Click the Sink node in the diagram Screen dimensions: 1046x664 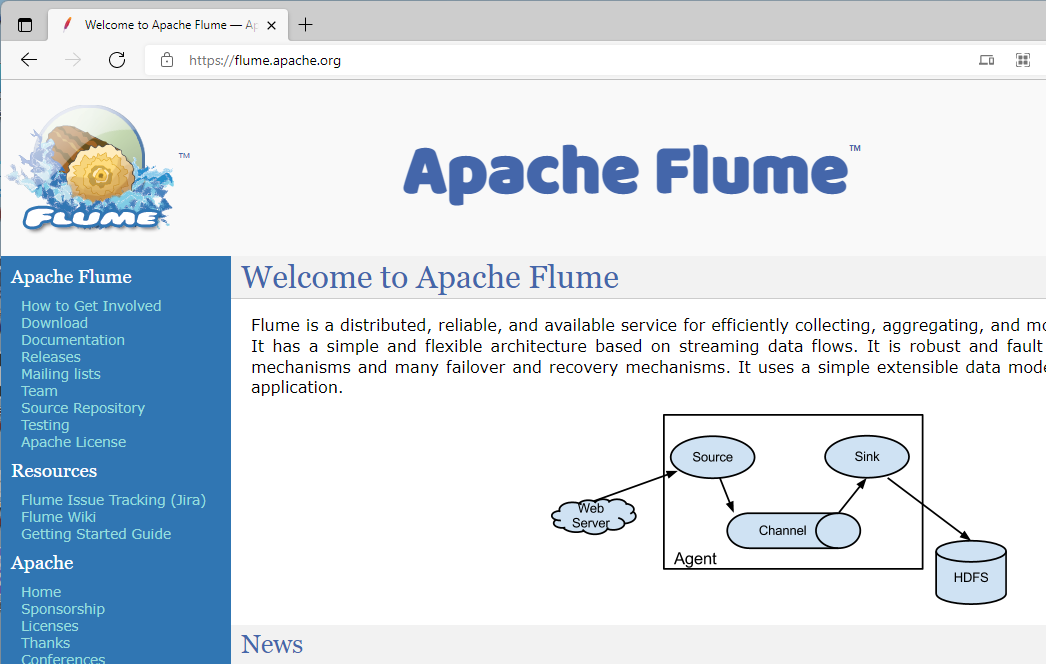coord(867,456)
